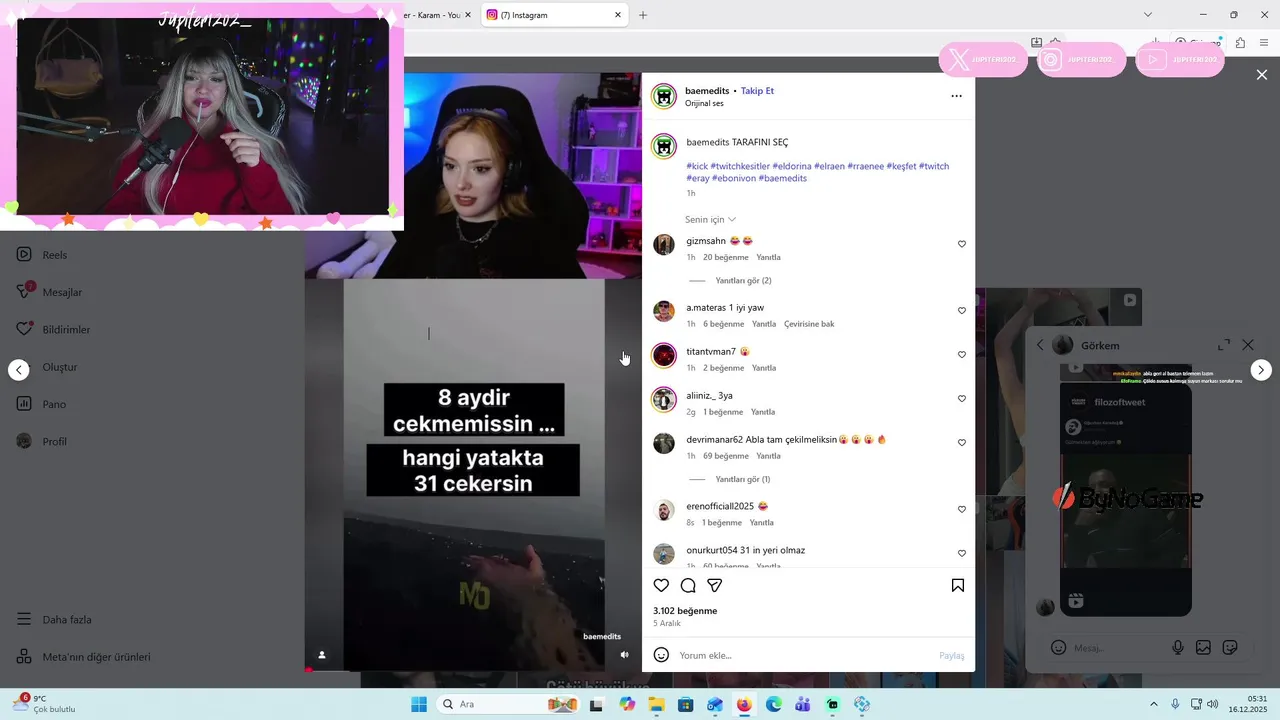Open a new browser tab
Image resolution: width=1280 pixels, height=720 pixels.
[x=643, y=15]
